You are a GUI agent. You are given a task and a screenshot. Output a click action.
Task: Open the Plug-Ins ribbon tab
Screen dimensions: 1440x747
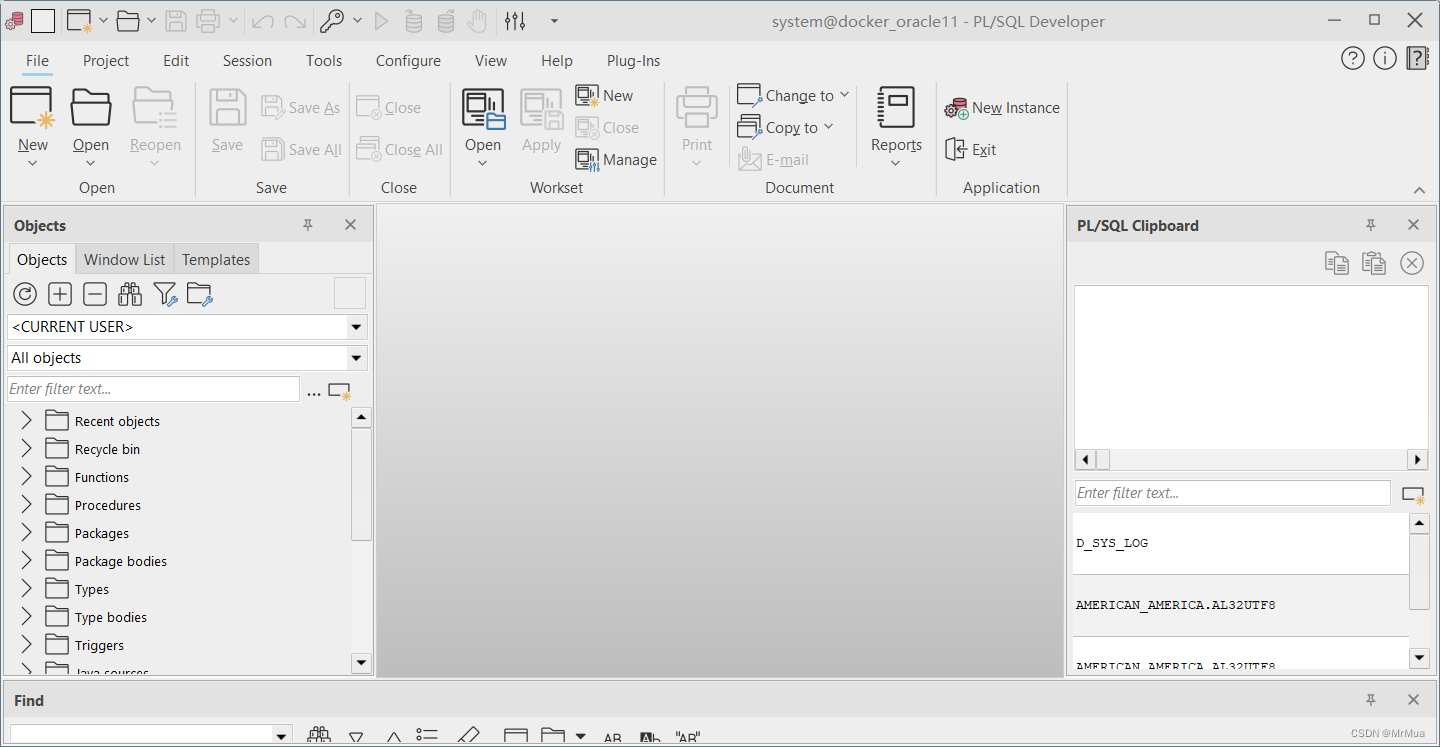coord(634,61)
